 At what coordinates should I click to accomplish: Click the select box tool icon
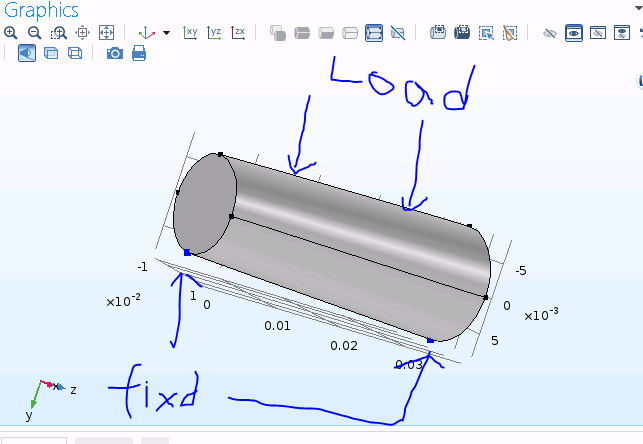486,32
